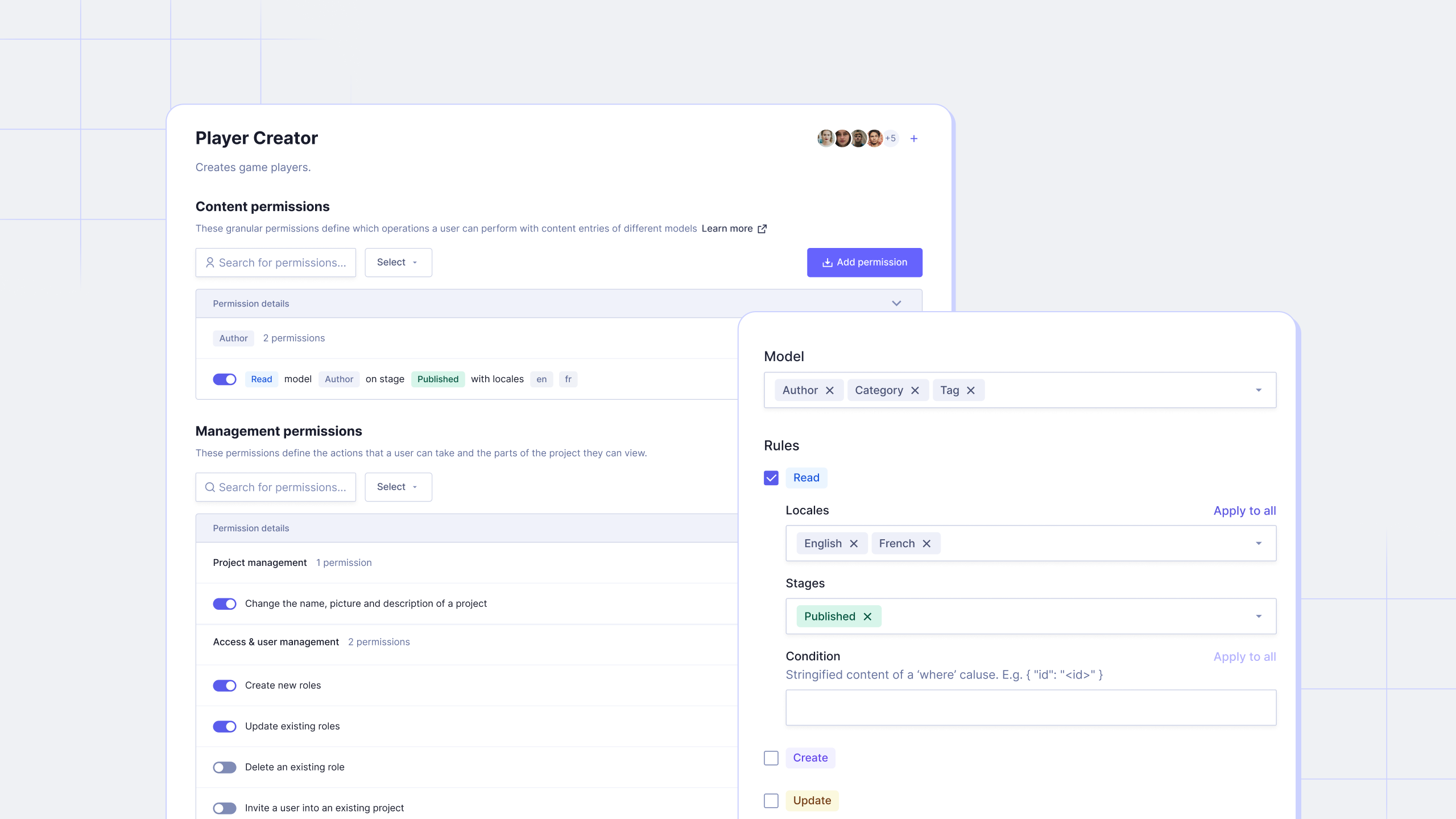Viewport: 1456px width, 819px height.
Task: Click the remove Category model tag icon
Action: [915, 390]
